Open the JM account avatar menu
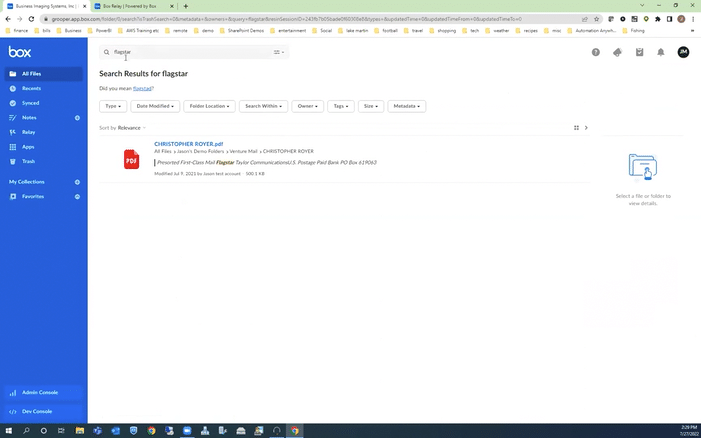Viewport: 701px width, 438px height. tap(683, 52)
